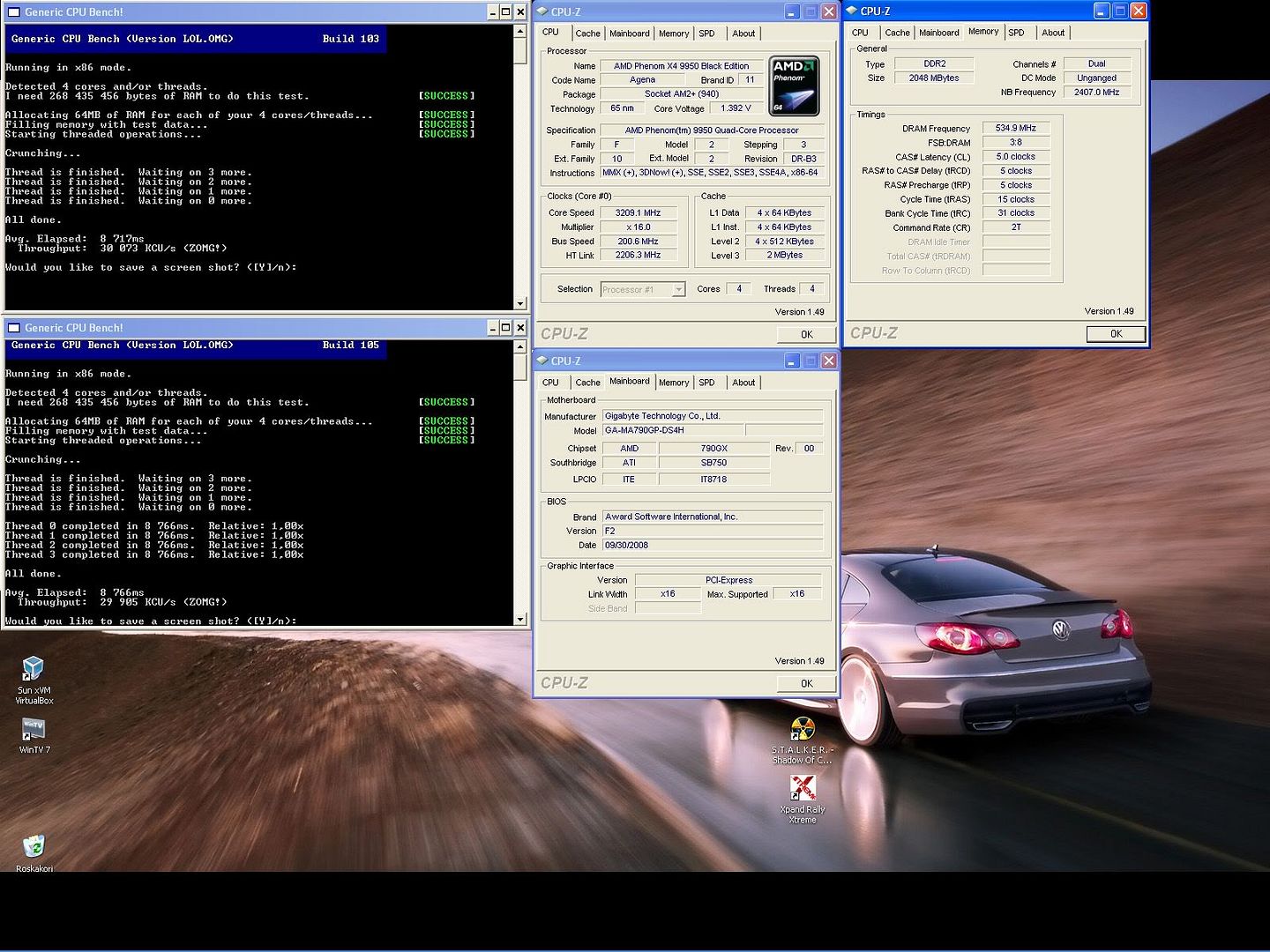
Task: Switch to Cache tab in CPU window
Action: coord(587,33)
